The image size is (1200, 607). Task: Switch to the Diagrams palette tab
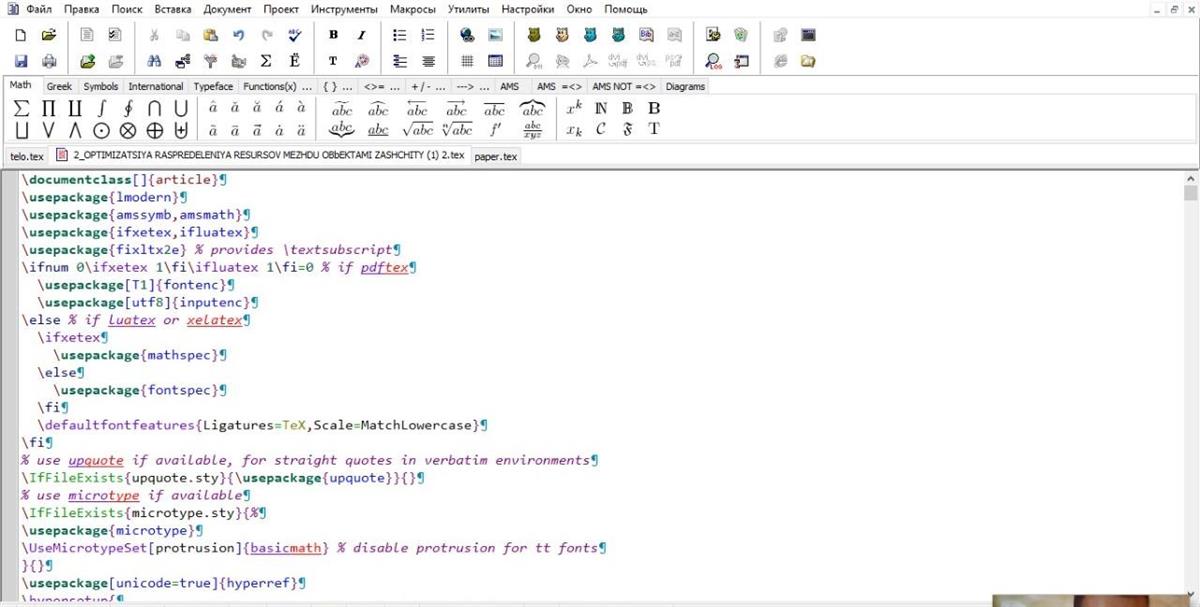click(685, 87)
